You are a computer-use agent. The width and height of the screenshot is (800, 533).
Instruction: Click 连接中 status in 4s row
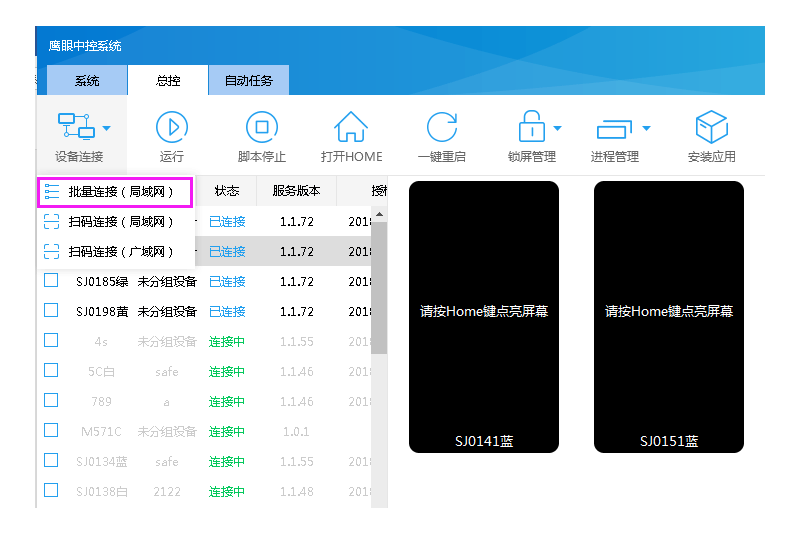point(227,342)
